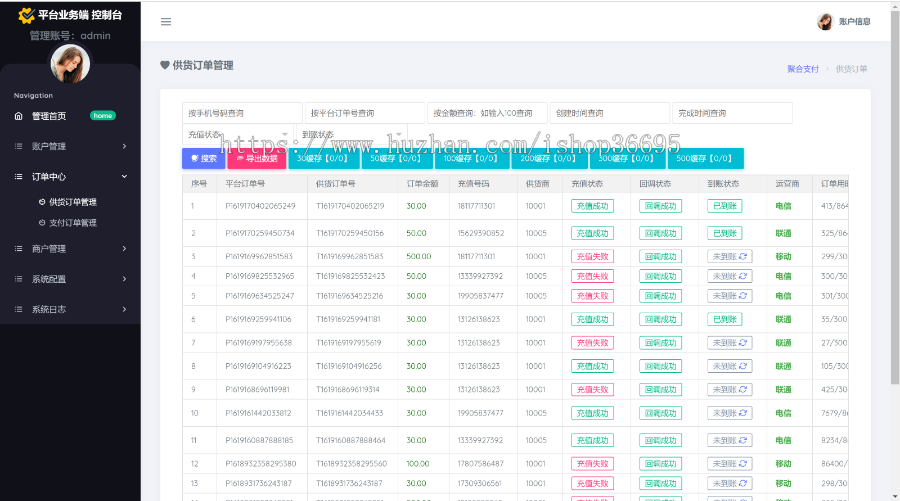Viewport: 900px width, 501px height.
Task: Click the refresh icon on row 3's 未到账
Action: tap(743, 257)
